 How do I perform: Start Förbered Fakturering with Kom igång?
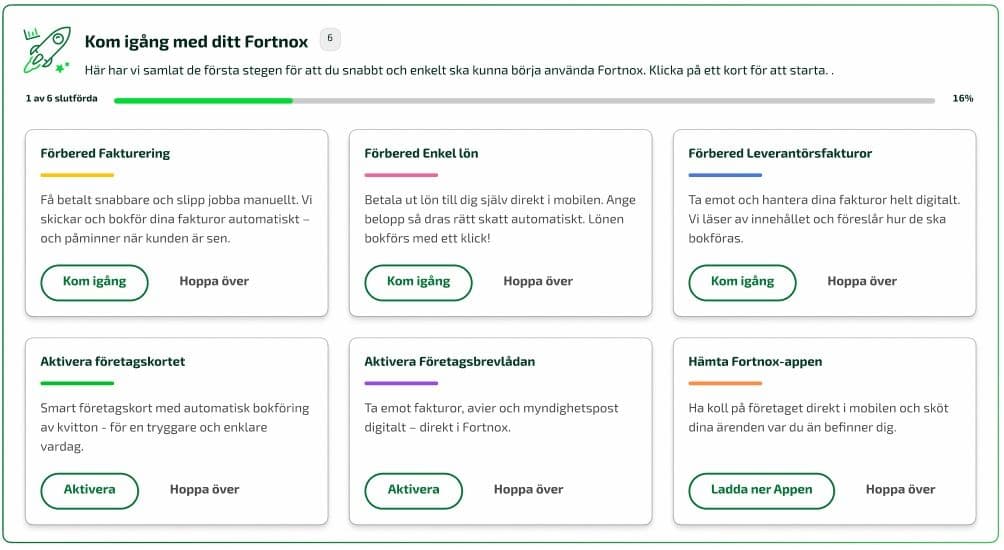(94, 282)
